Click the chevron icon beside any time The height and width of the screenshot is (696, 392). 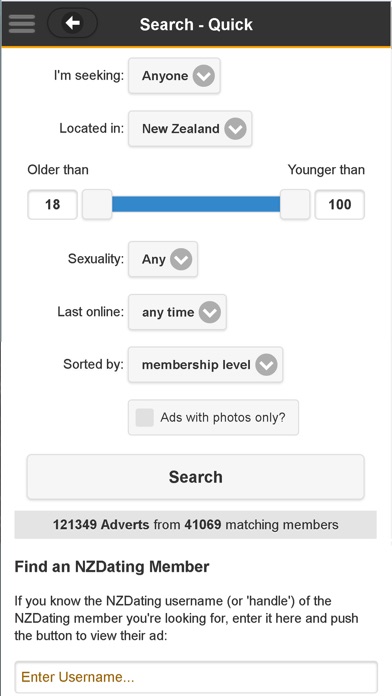click(x=210, y=312)
